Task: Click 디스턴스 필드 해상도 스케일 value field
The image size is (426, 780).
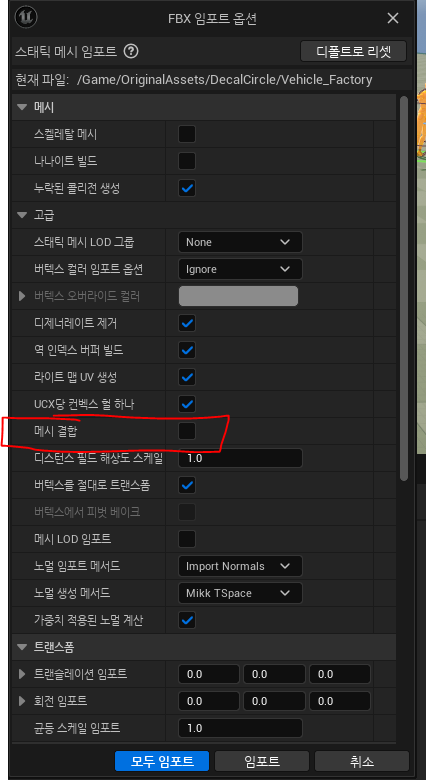Action: pyautogui.click(x=240, y=458)
